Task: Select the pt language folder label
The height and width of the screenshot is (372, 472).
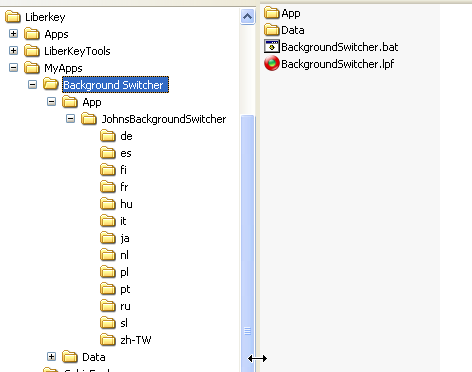Action: (125, 289)
